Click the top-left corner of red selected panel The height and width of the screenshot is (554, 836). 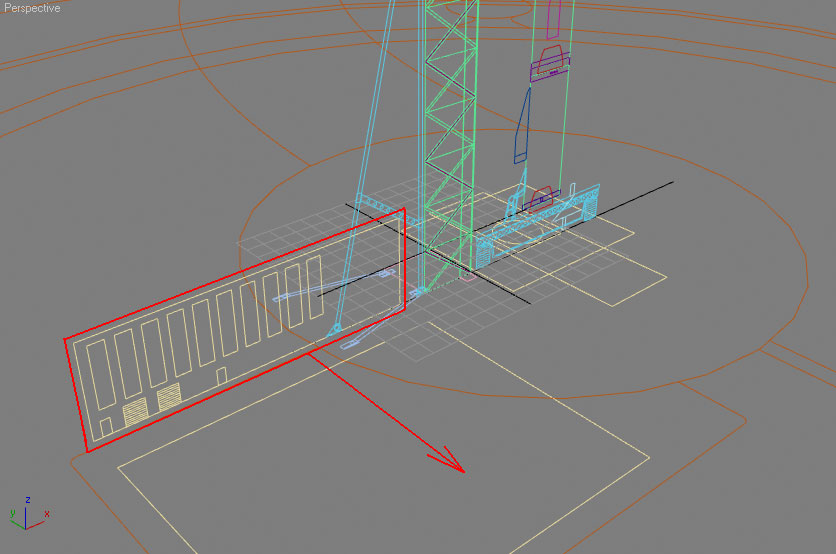[x=66, y=339]
